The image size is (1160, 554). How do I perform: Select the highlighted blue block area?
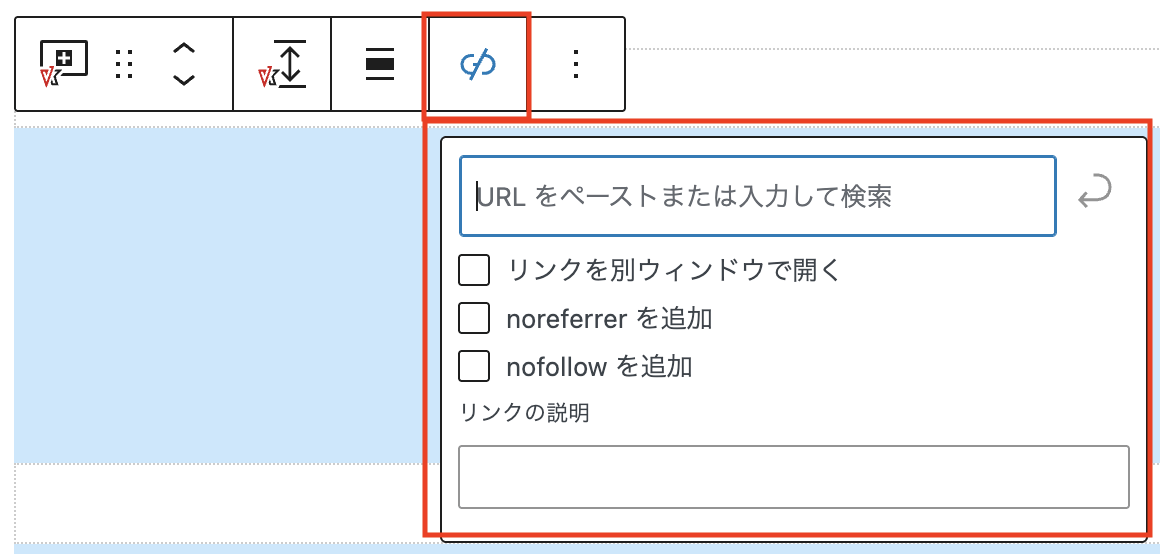[x=220, y=295]
